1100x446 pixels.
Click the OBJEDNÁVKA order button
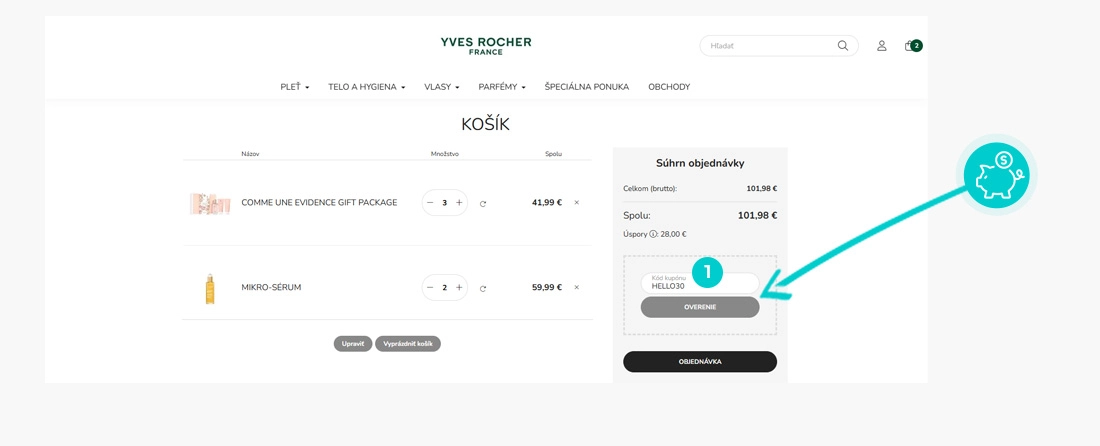tap(699, 362)
